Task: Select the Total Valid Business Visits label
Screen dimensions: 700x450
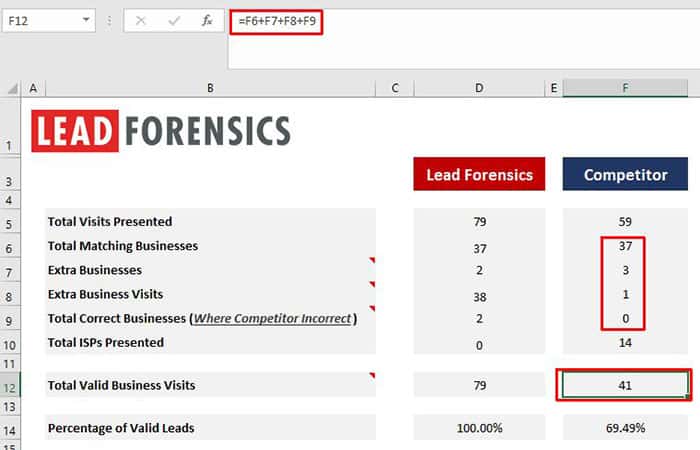Action: point(121,385)
